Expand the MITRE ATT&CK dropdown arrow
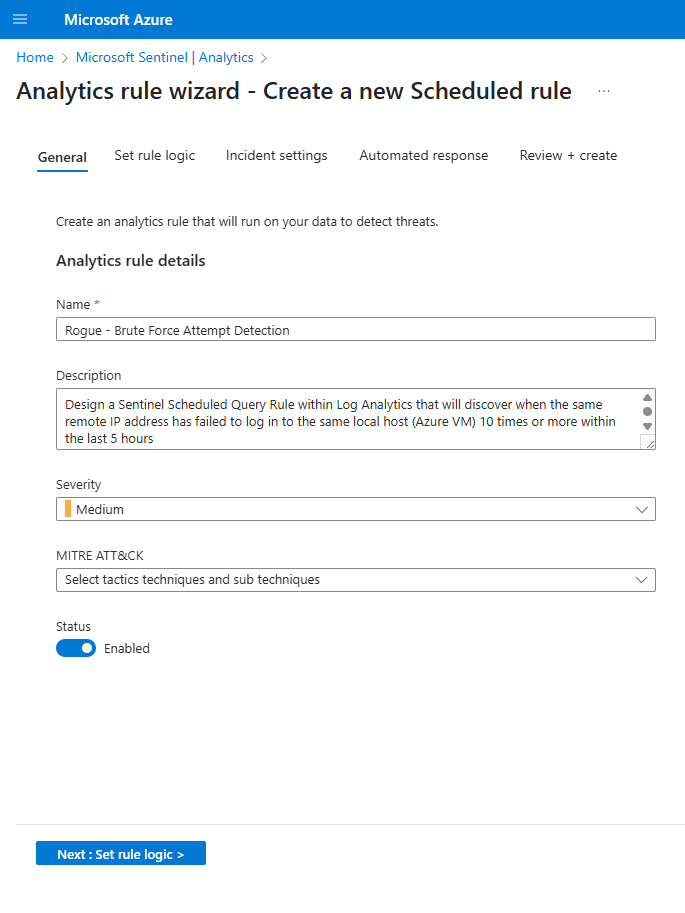Viewport: 685px width, 913px height. click(642, 580)
